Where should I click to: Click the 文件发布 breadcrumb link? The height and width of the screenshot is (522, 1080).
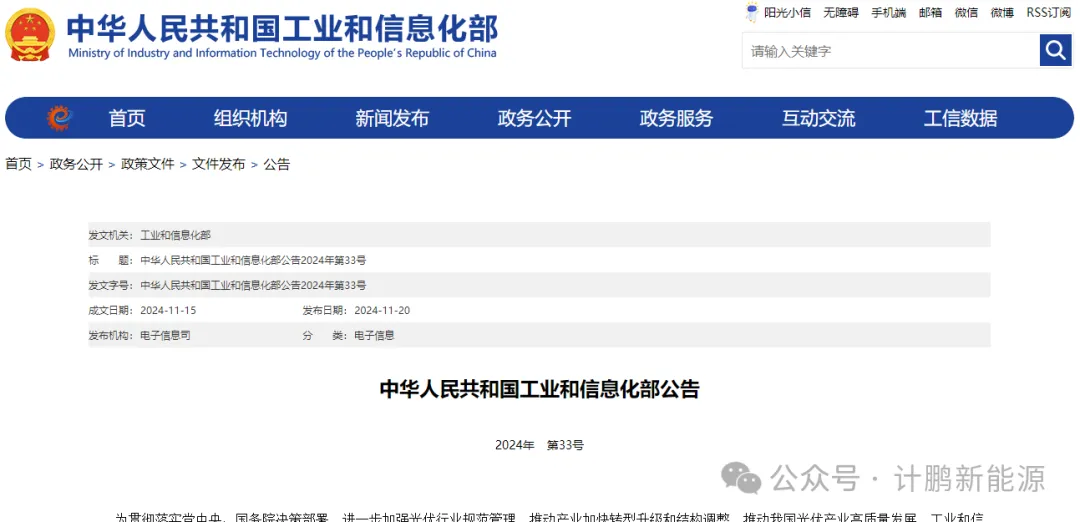tap(218, 164)
